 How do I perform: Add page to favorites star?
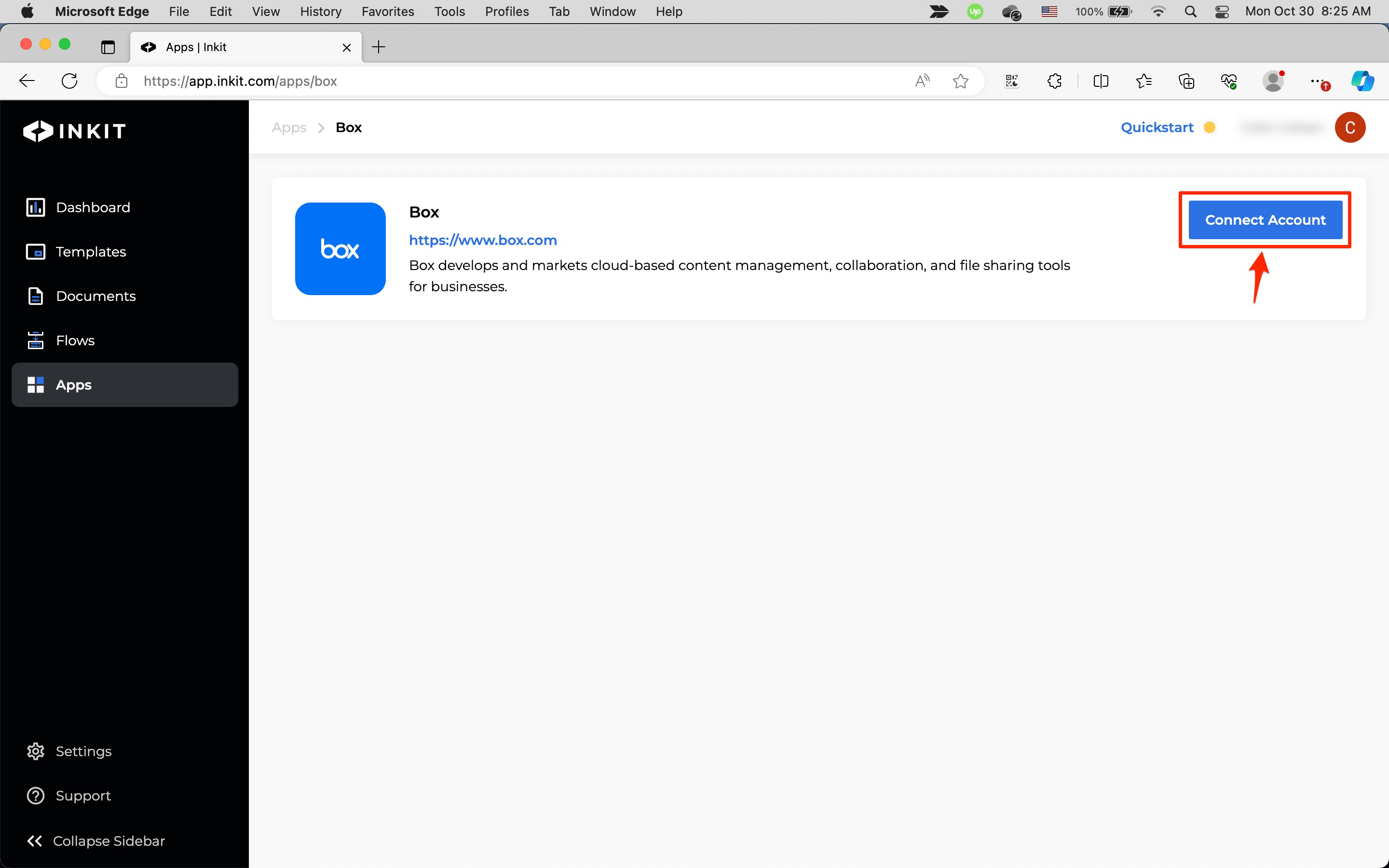(x=960, y=81)
